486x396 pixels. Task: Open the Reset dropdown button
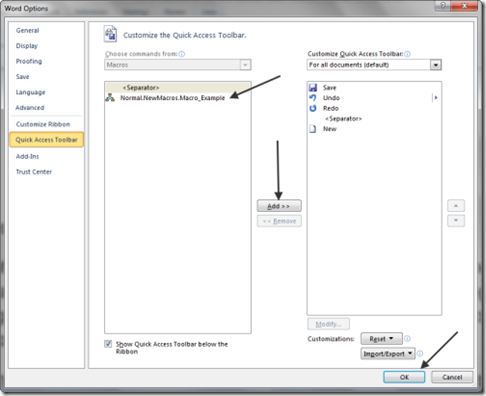381,339
